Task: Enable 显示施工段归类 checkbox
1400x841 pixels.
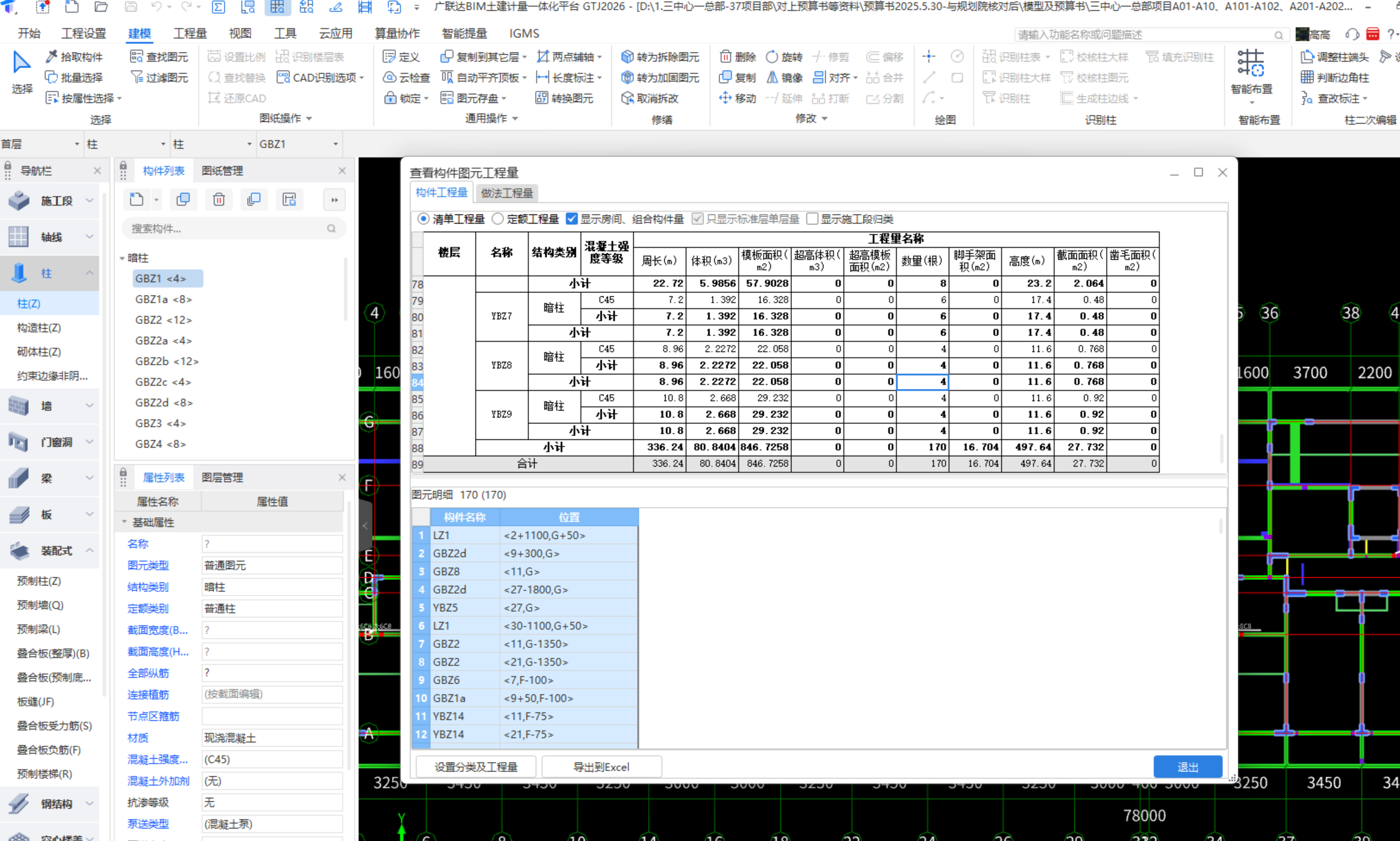Action: (812, 219)
